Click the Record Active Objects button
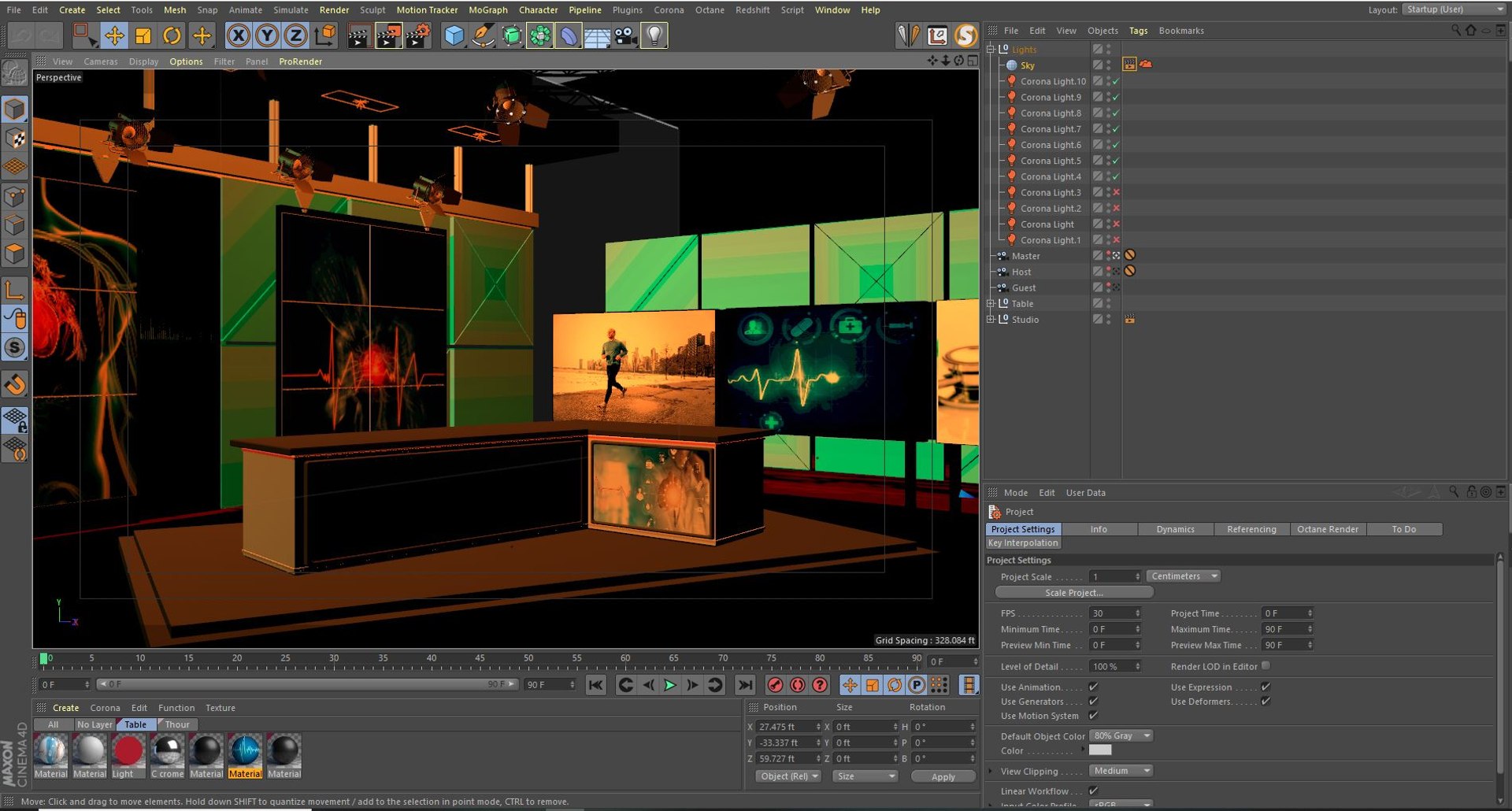1512x811 pixels. (x=775, y=685)
